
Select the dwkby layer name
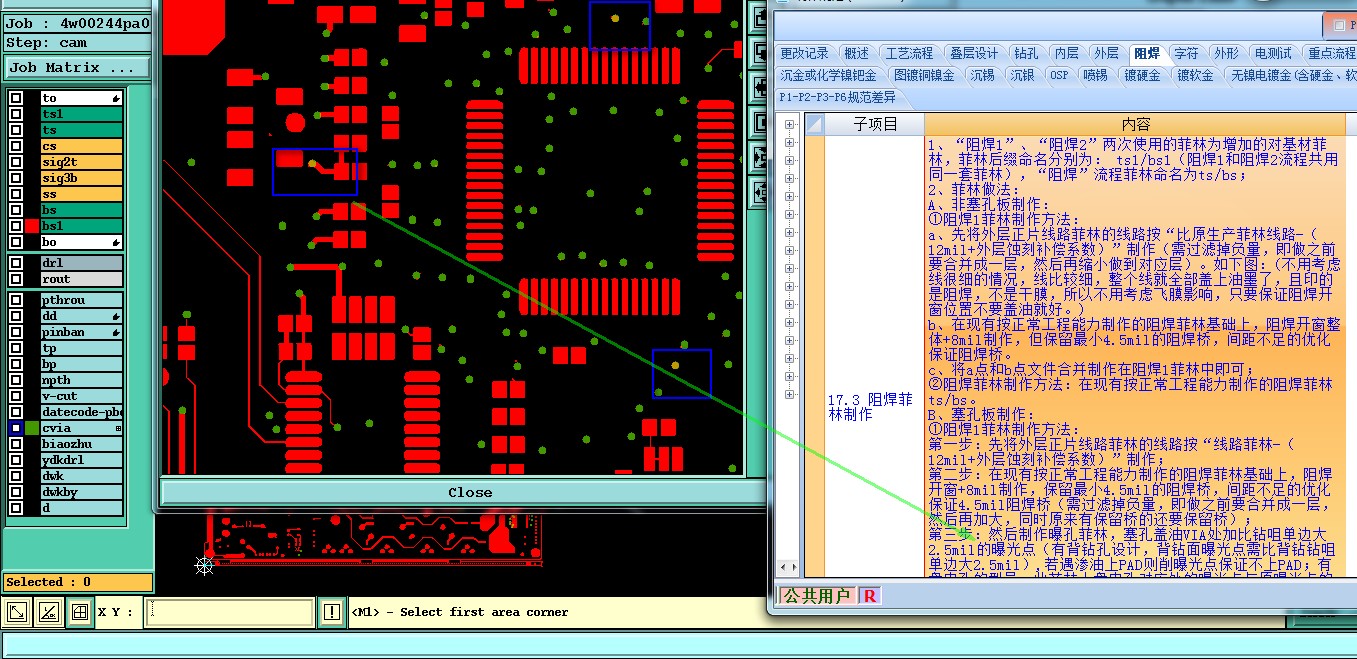pos(81,492)
